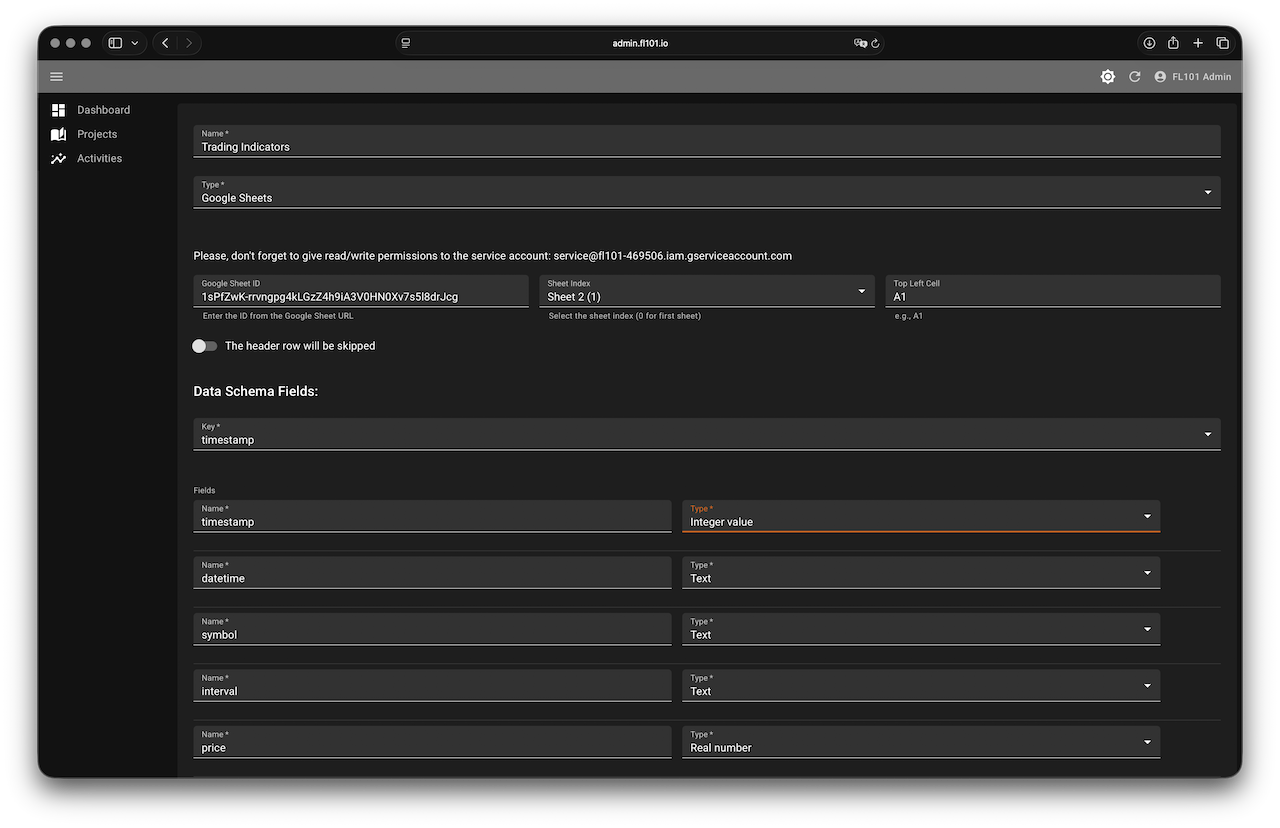This screenshot has width=1280, height=828.
Task: Click the Projects map icon
Action: (58, 134)
